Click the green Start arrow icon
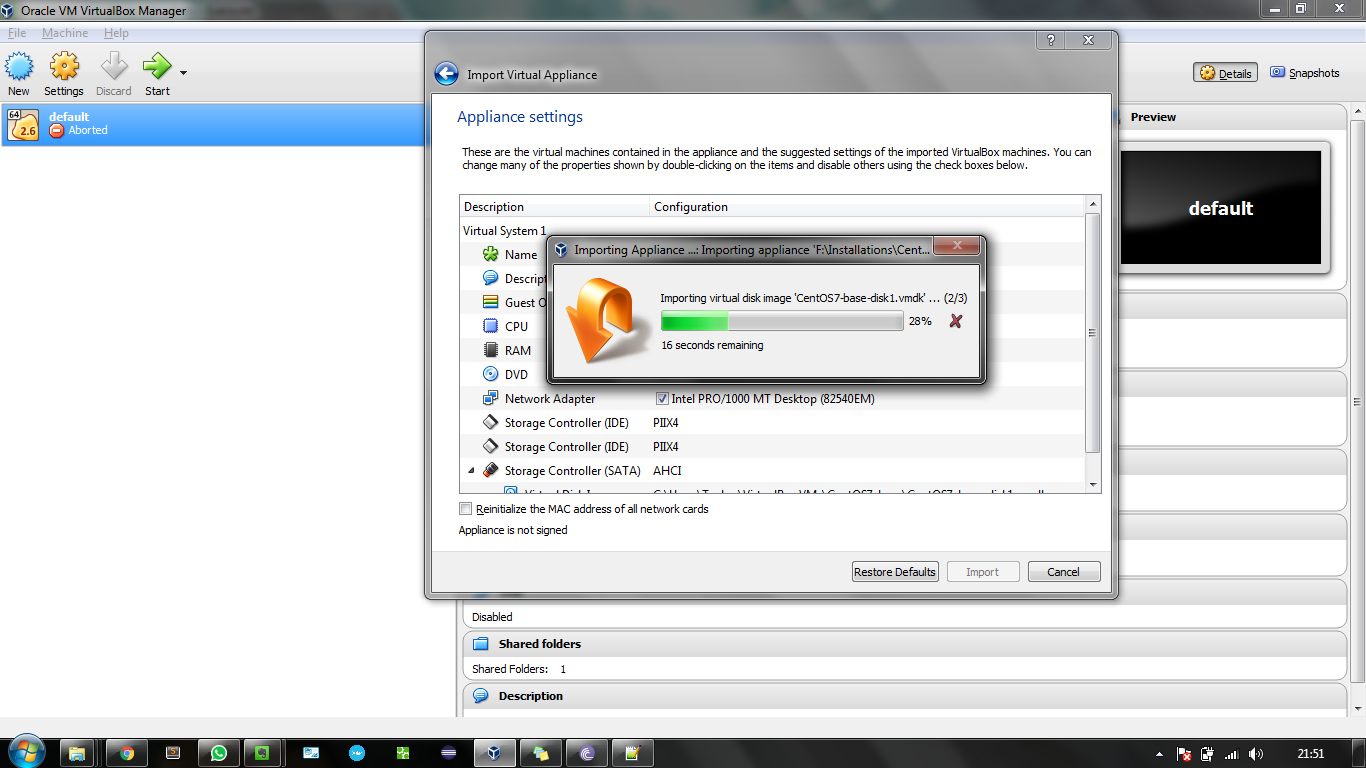Viewport: 1366px width, 768px height. [x=157, y=67]
